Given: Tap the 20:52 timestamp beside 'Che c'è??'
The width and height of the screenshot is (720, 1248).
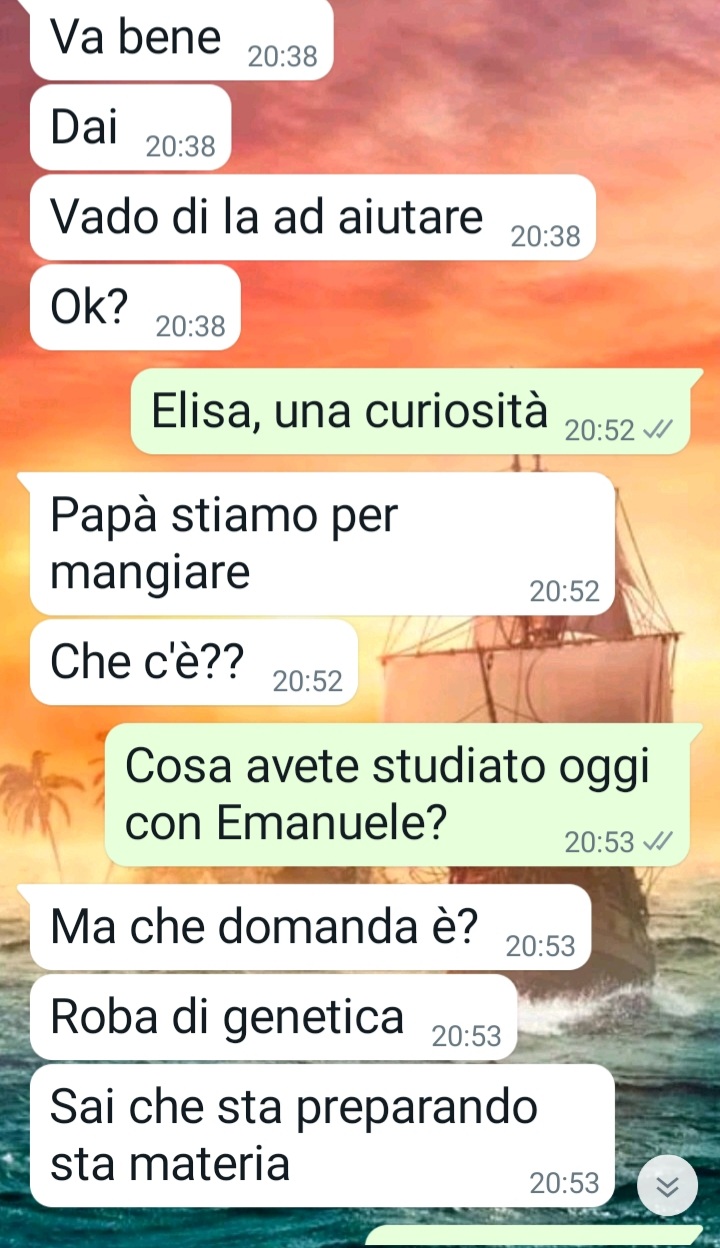Looking at the screenshot, I should pos(308,682).
